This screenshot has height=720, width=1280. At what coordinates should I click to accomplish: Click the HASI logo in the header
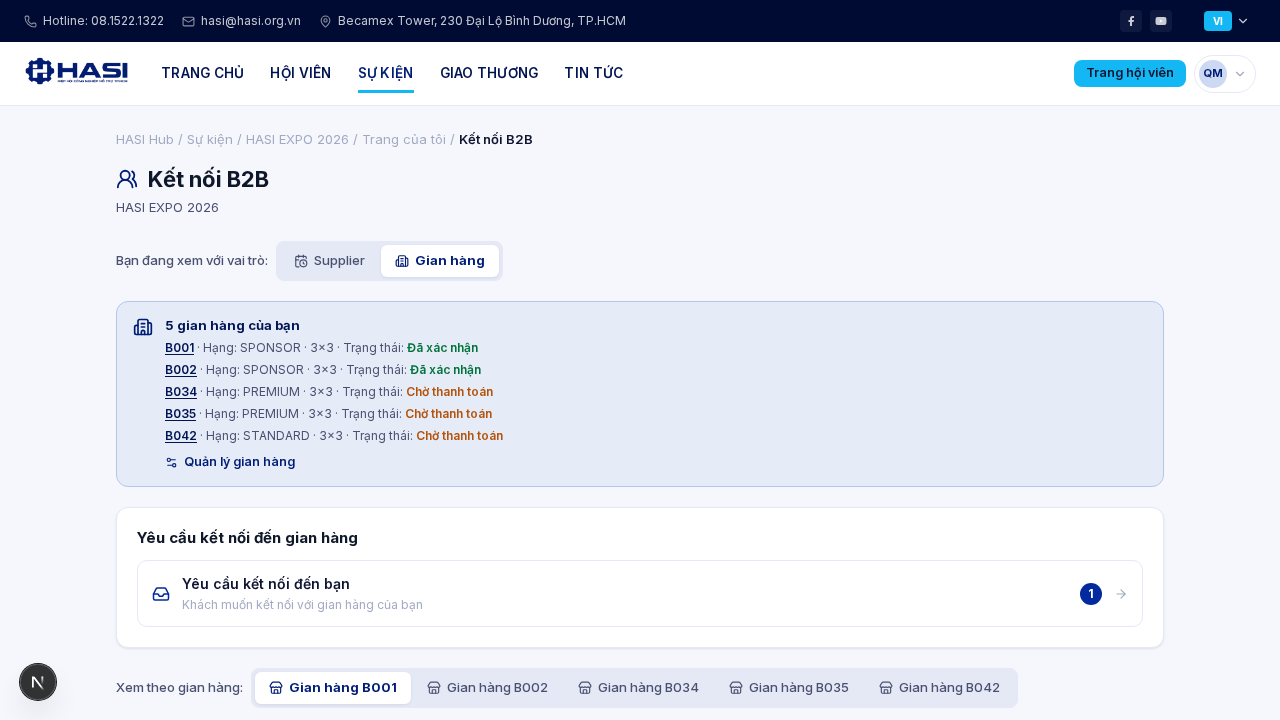[77, 72]
